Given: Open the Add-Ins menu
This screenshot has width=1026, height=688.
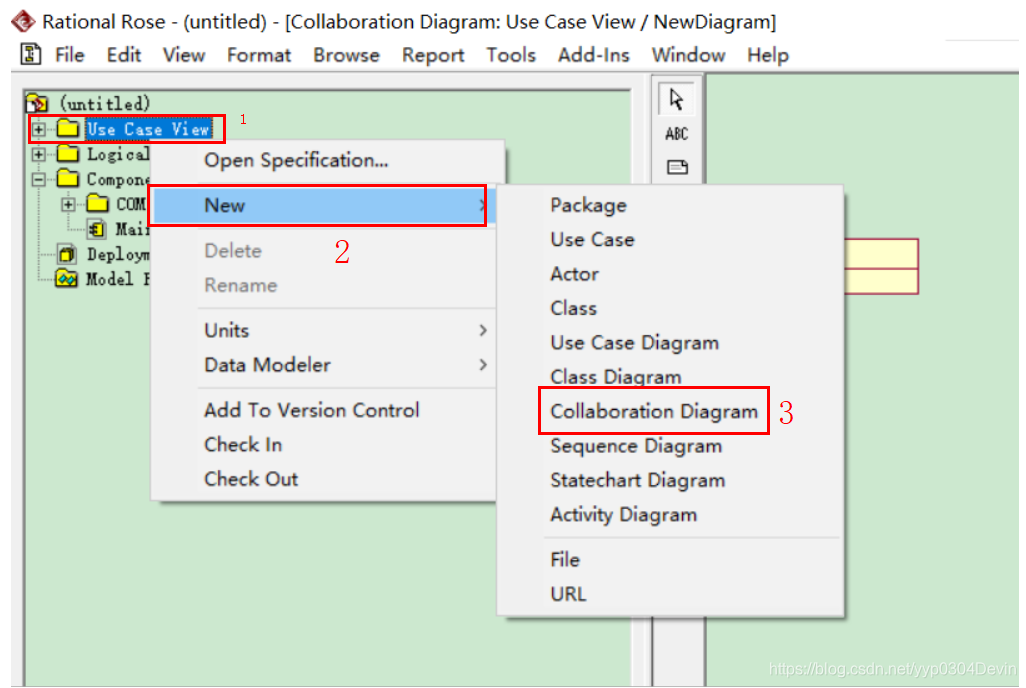Looking at the screenshot, I should click(593, 55).
